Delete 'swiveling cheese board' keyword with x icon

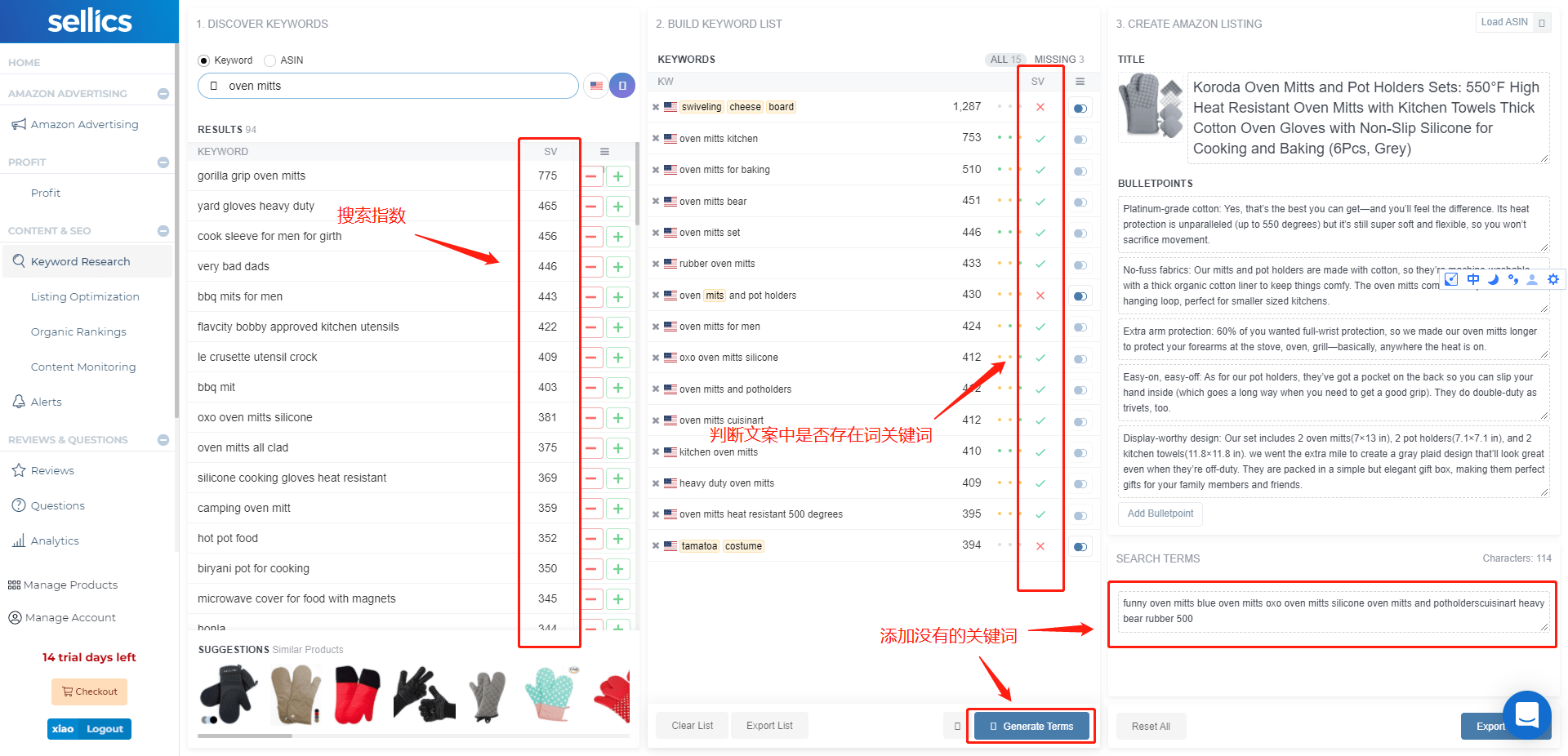click(x=656, y=107)
